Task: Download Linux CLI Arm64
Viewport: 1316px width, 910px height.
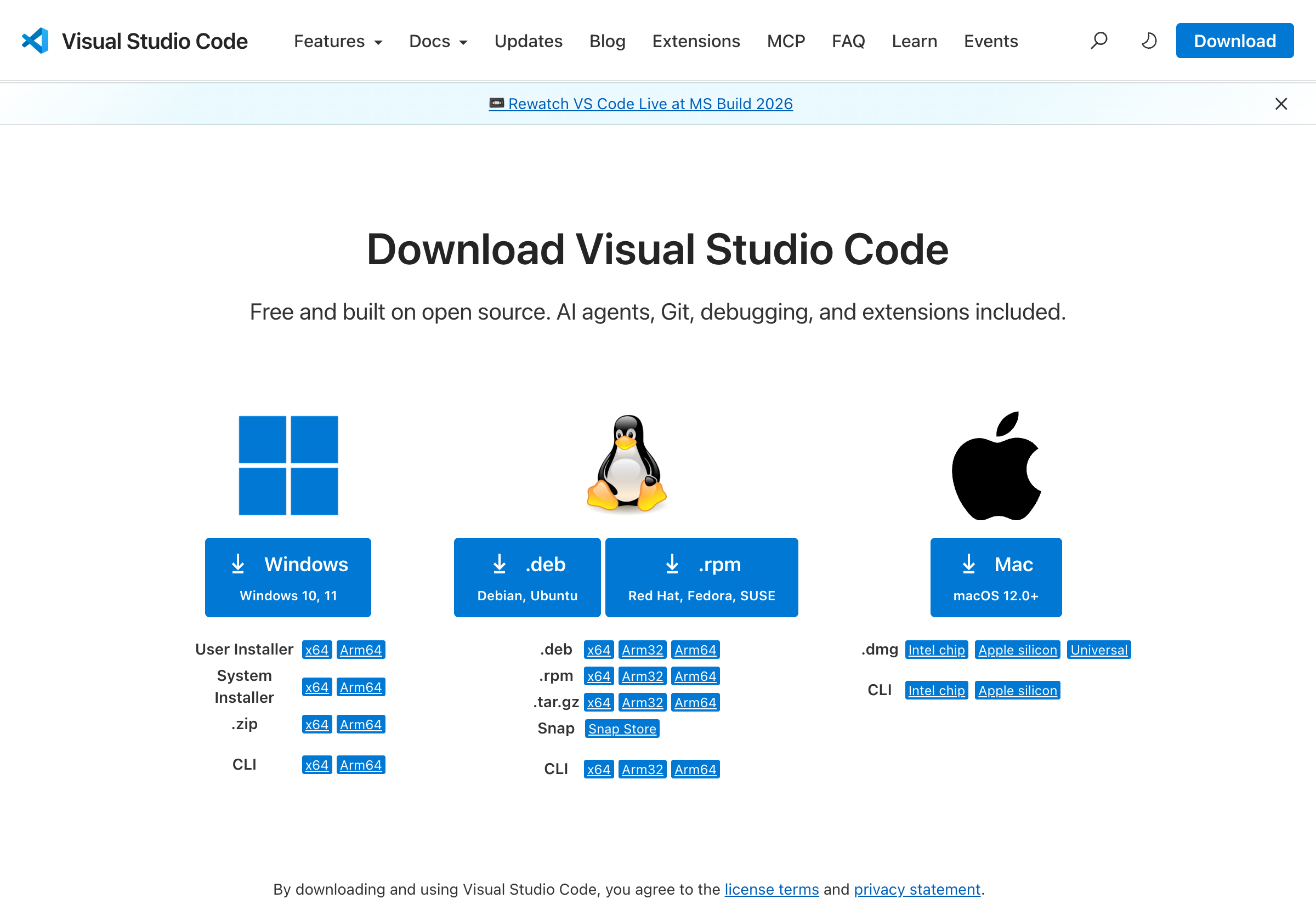Action: point(696,769)
